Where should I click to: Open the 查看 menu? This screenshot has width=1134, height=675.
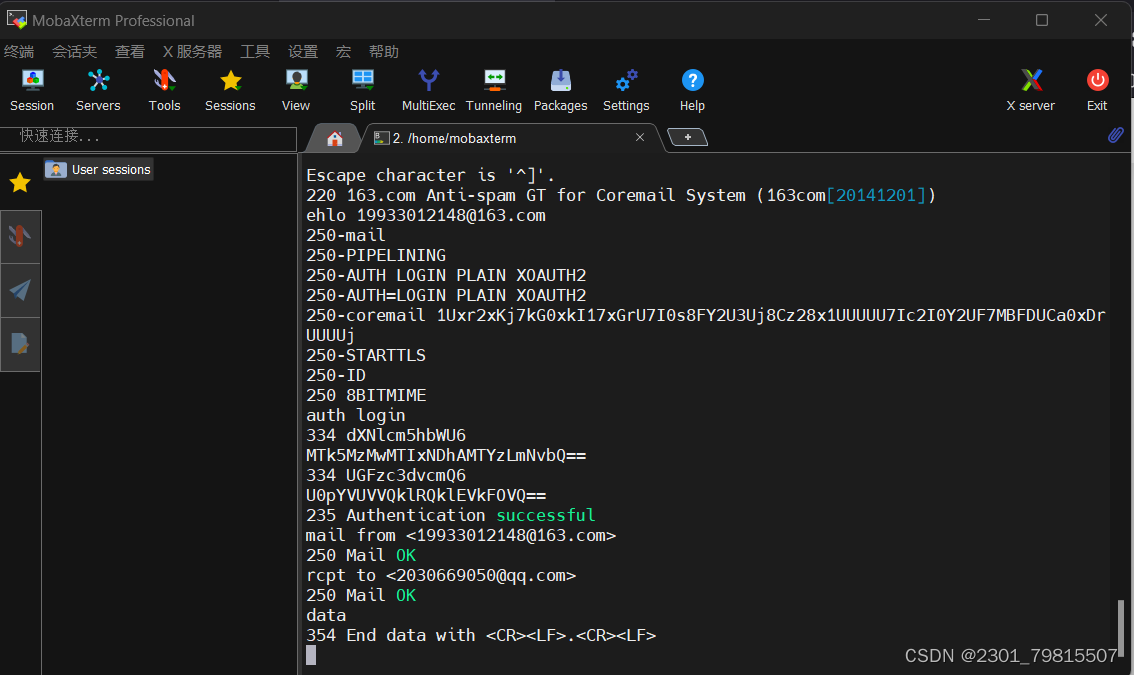coord(130,51)
